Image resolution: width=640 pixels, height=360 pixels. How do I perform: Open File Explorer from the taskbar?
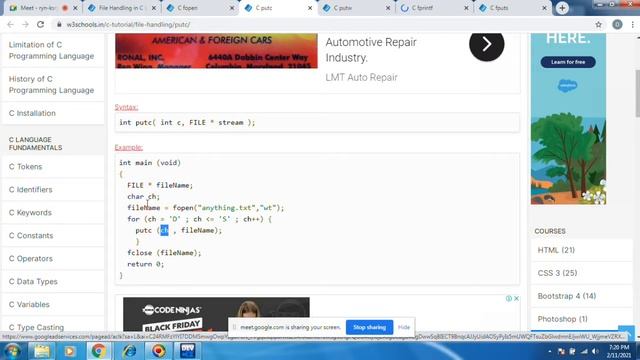coord(41,351)
